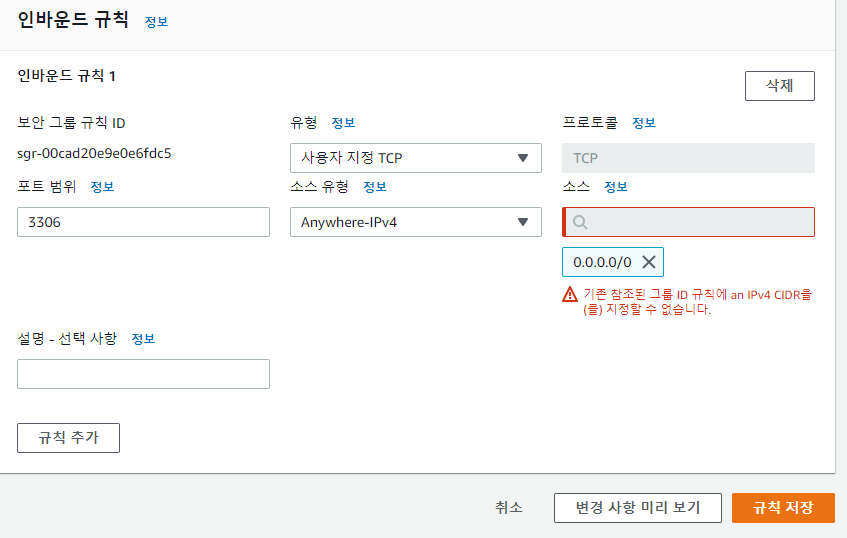Open 정보 link beside 소스 유형
The height and width of the screenshot is (538, 847).
click(x=375, y=187)
